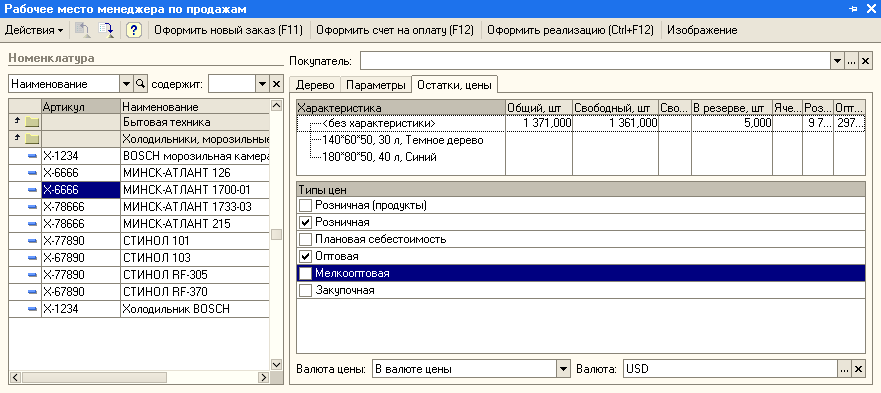The width and height of the screenshot is (881, 393).
Task: Click the item icon for МИНСК-АТЛАНТ 1733-03
Action: point(33,207)
